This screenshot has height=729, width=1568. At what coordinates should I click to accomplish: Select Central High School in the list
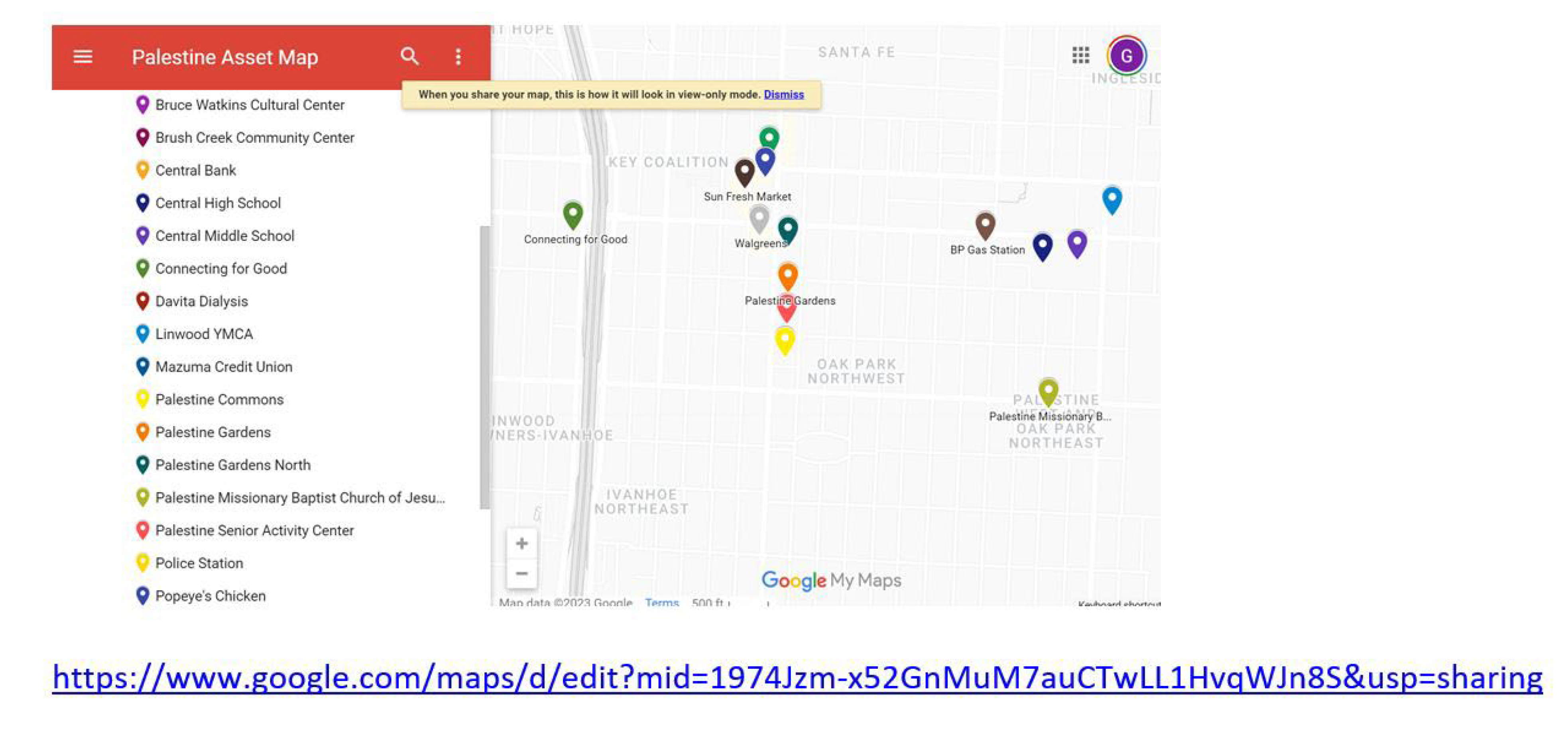click(x=217, y=203)
